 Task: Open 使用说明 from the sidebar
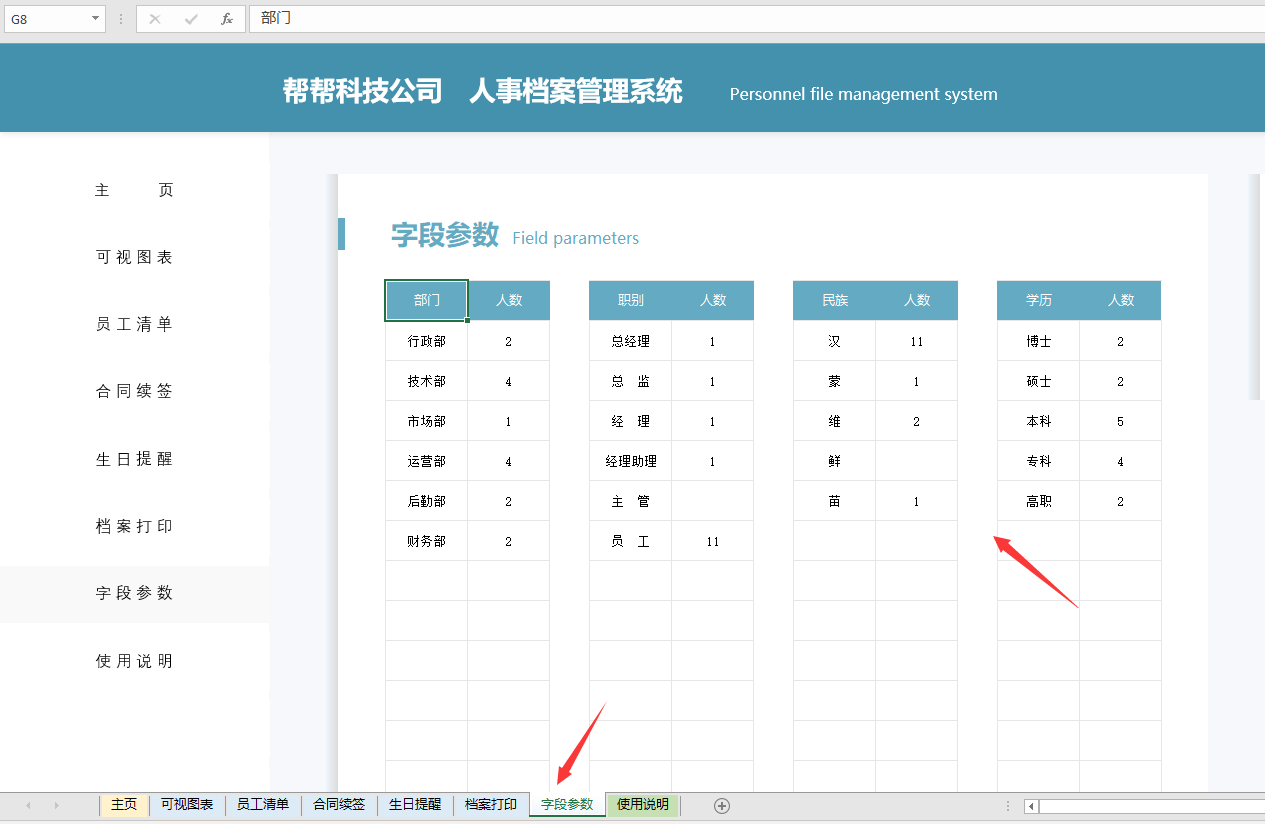(x=134, y=661)
